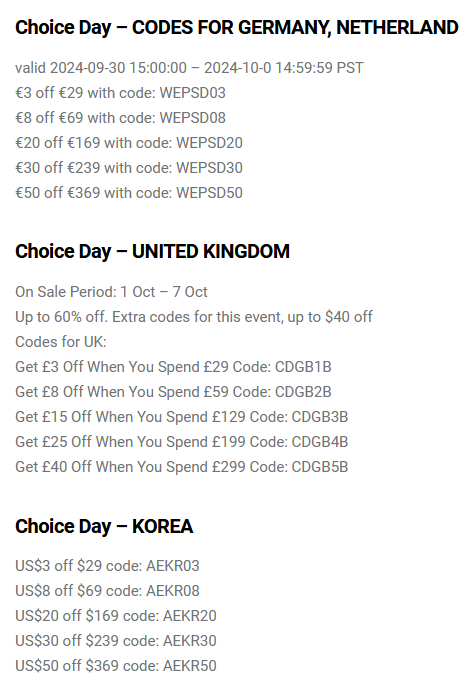Image resolution: width=468 pixels, height=685 pixels.
Task: Select the CDGB2B code line
Action: click(173, 392)
